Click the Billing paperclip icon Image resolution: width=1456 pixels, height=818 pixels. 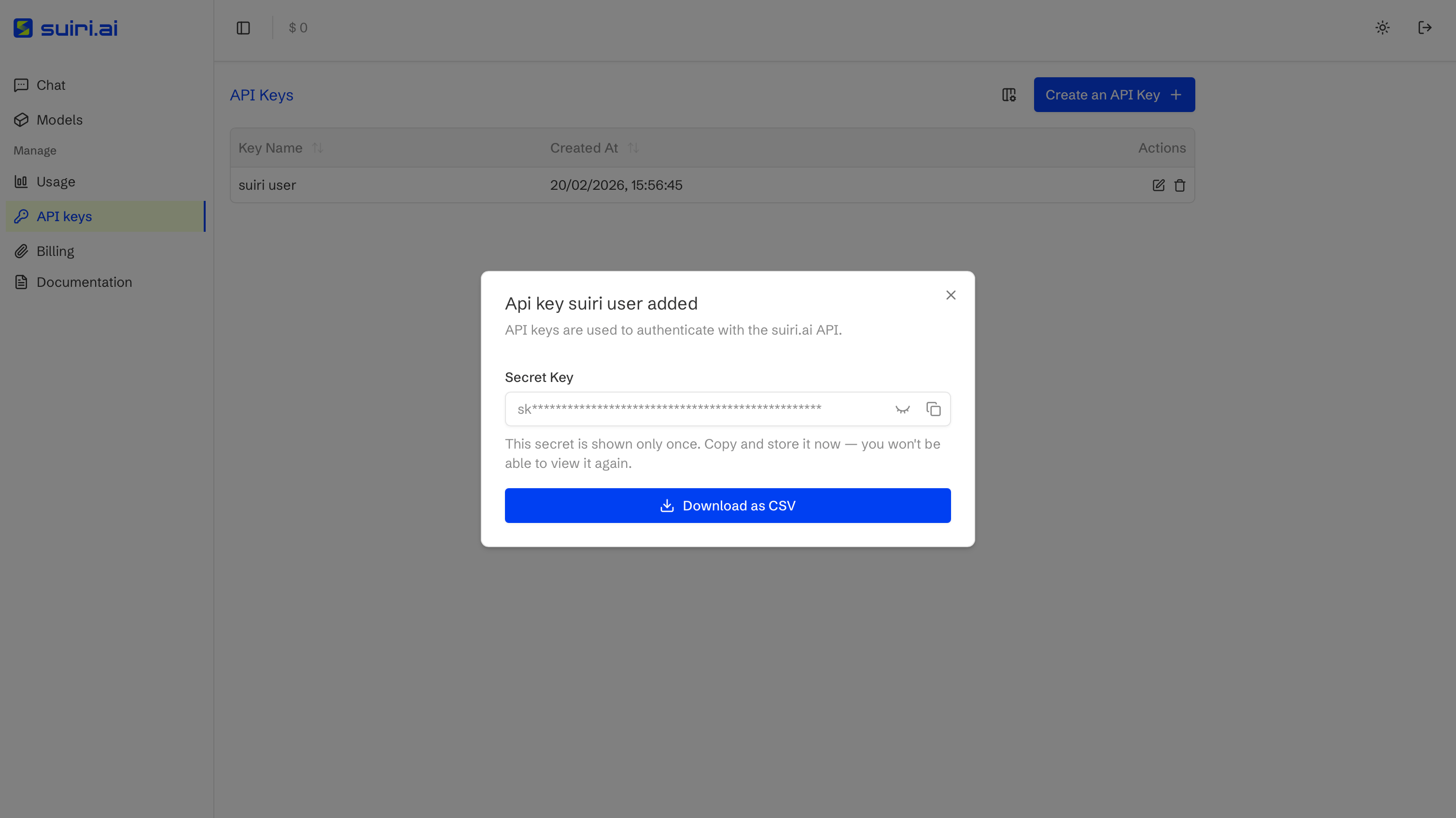(21, 251)
